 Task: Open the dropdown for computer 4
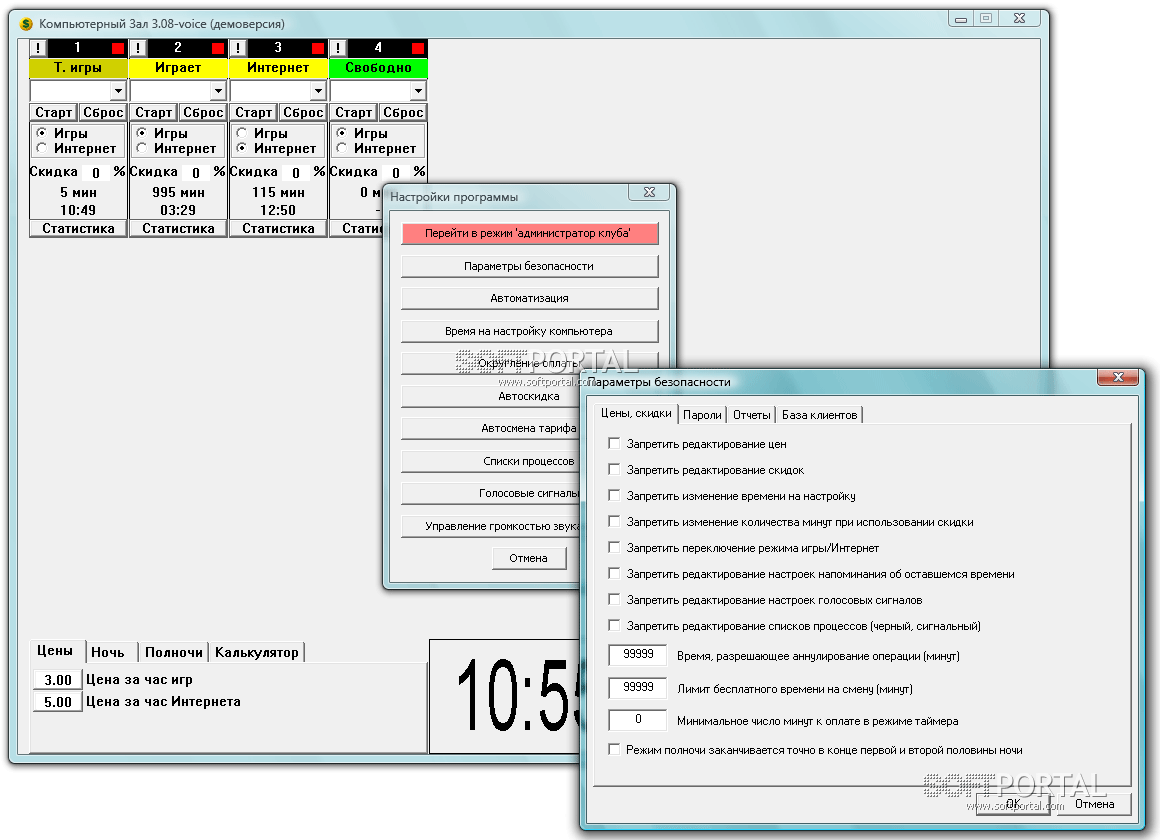[418, 91]
